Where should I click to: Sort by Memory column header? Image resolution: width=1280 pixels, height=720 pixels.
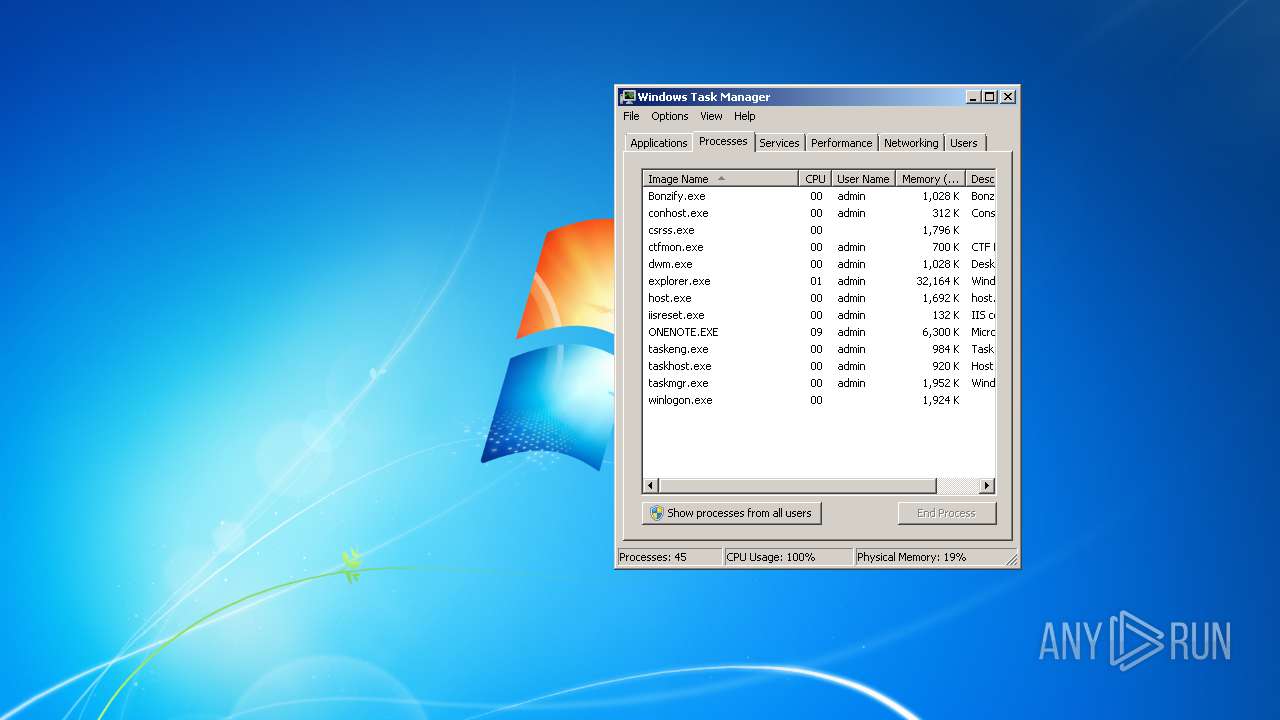coord(930,179)
